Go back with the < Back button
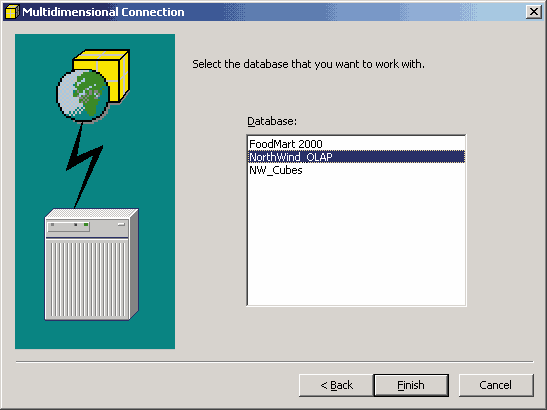This screenshot has height=410, width=547. click(x=336, y=385)
